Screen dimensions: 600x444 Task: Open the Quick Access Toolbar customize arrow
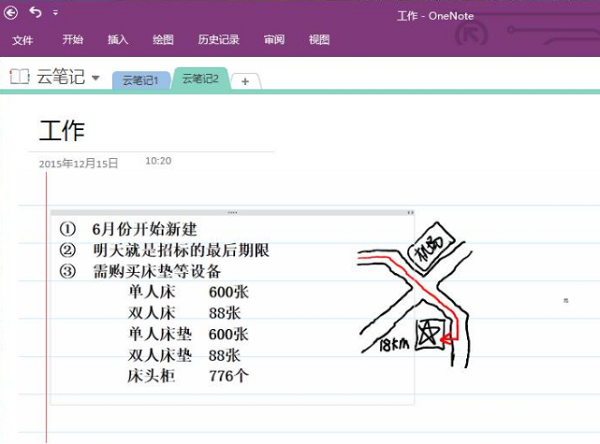coord(55,14)
